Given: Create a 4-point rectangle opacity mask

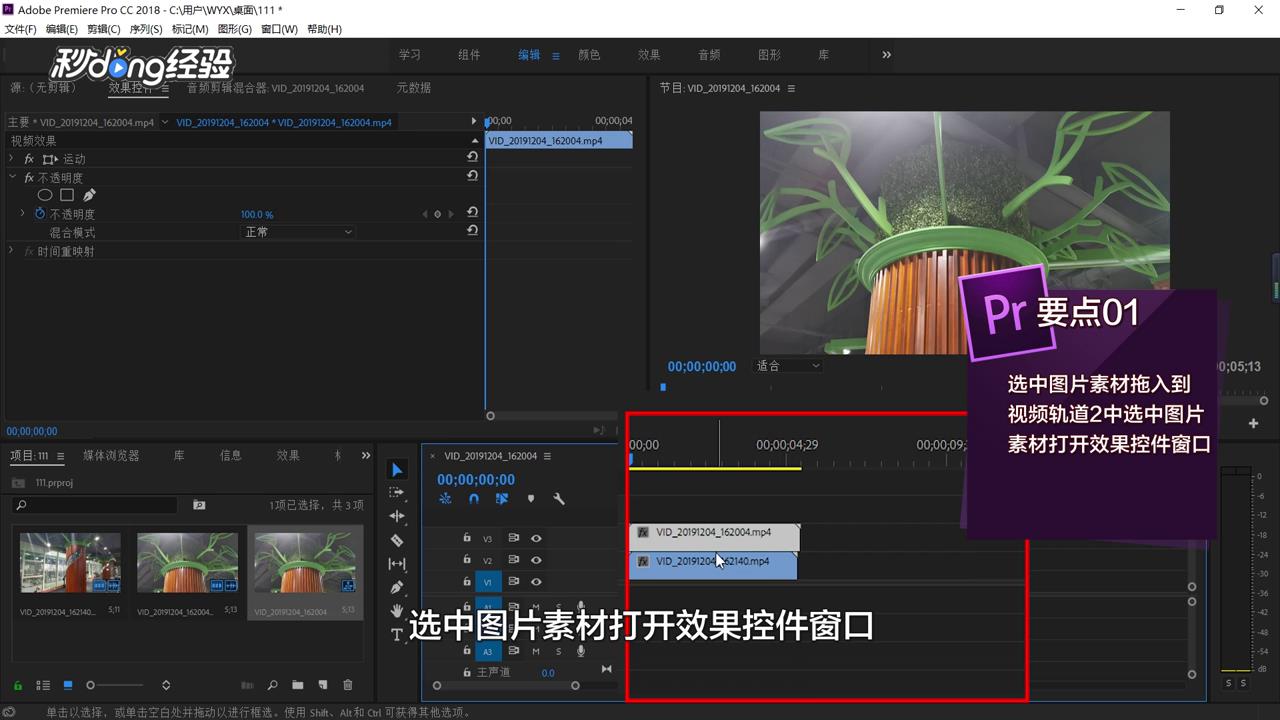Looking at the screenshot, I should click(x=67, y=195).
